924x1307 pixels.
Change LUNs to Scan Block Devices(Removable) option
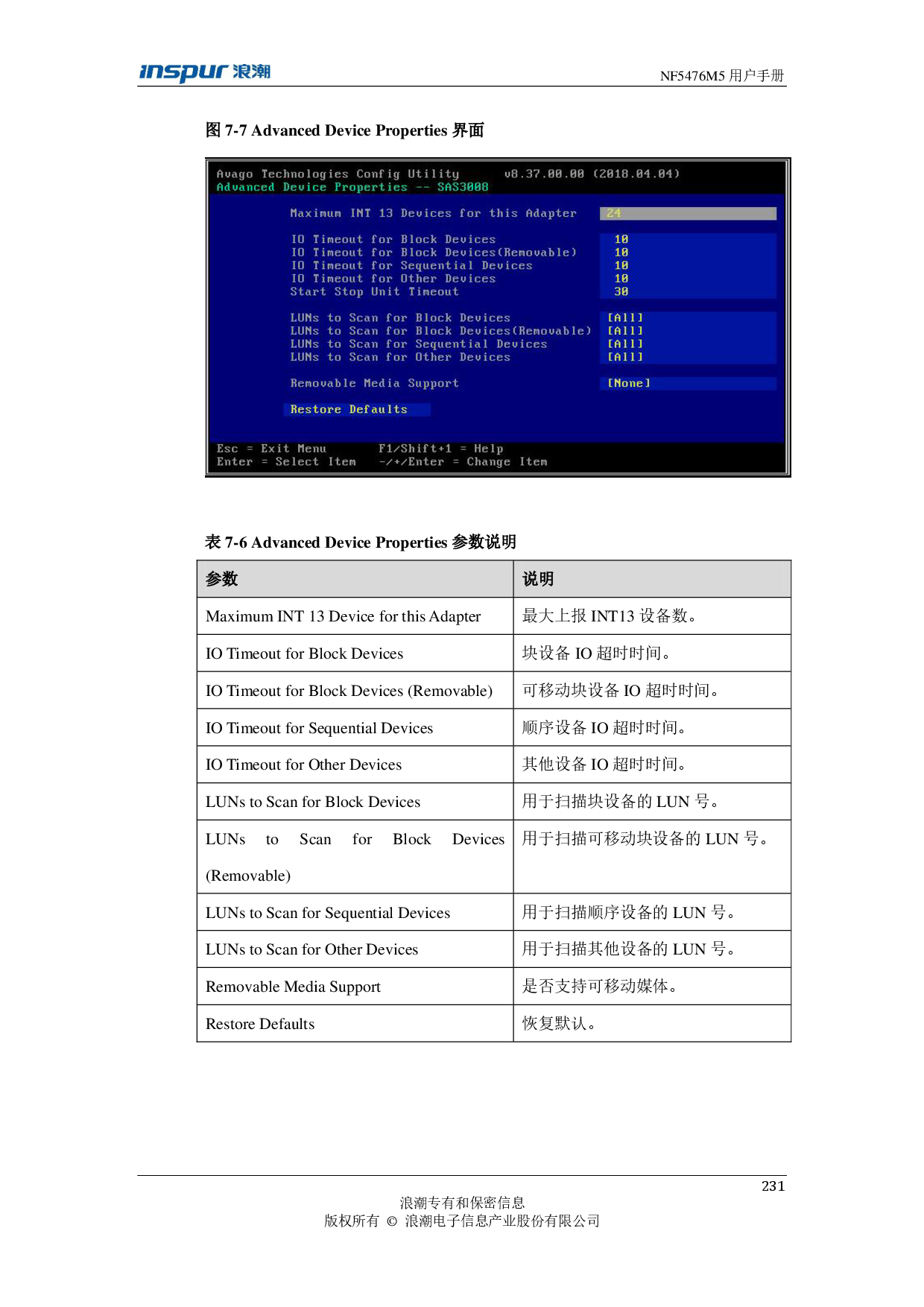(625, 331)
